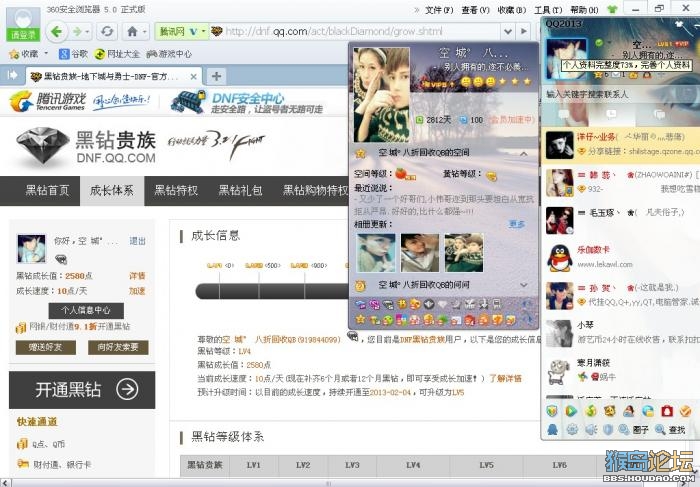Collapse the 空间 section in profile card
This screenshot has height=487, width=700.
click(x=524, y=154)
